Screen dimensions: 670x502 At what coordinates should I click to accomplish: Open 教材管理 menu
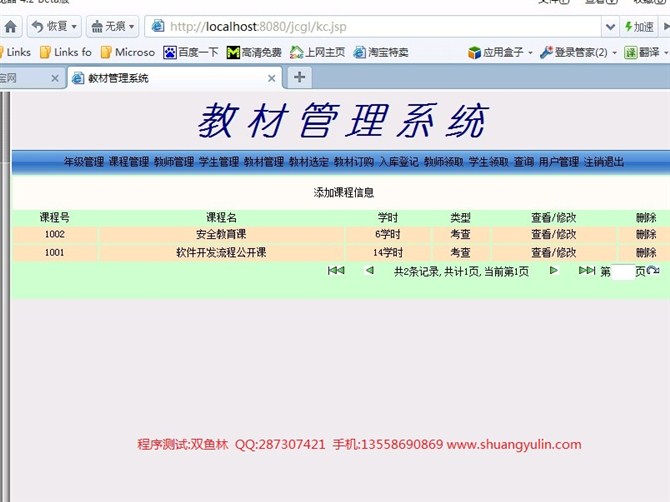pyautogui.click(x=264, y=161)
